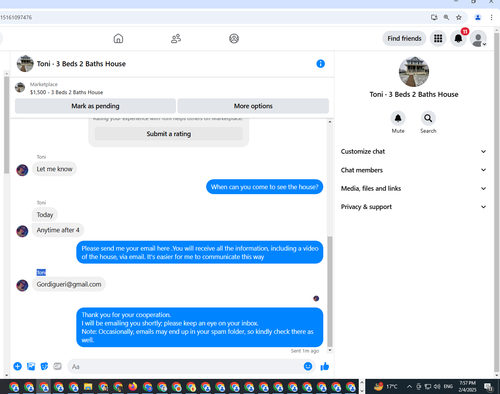Screen dimensions: 500x394
Task: Search in conversation magnifier icon
Action: (x=428, y=118)
